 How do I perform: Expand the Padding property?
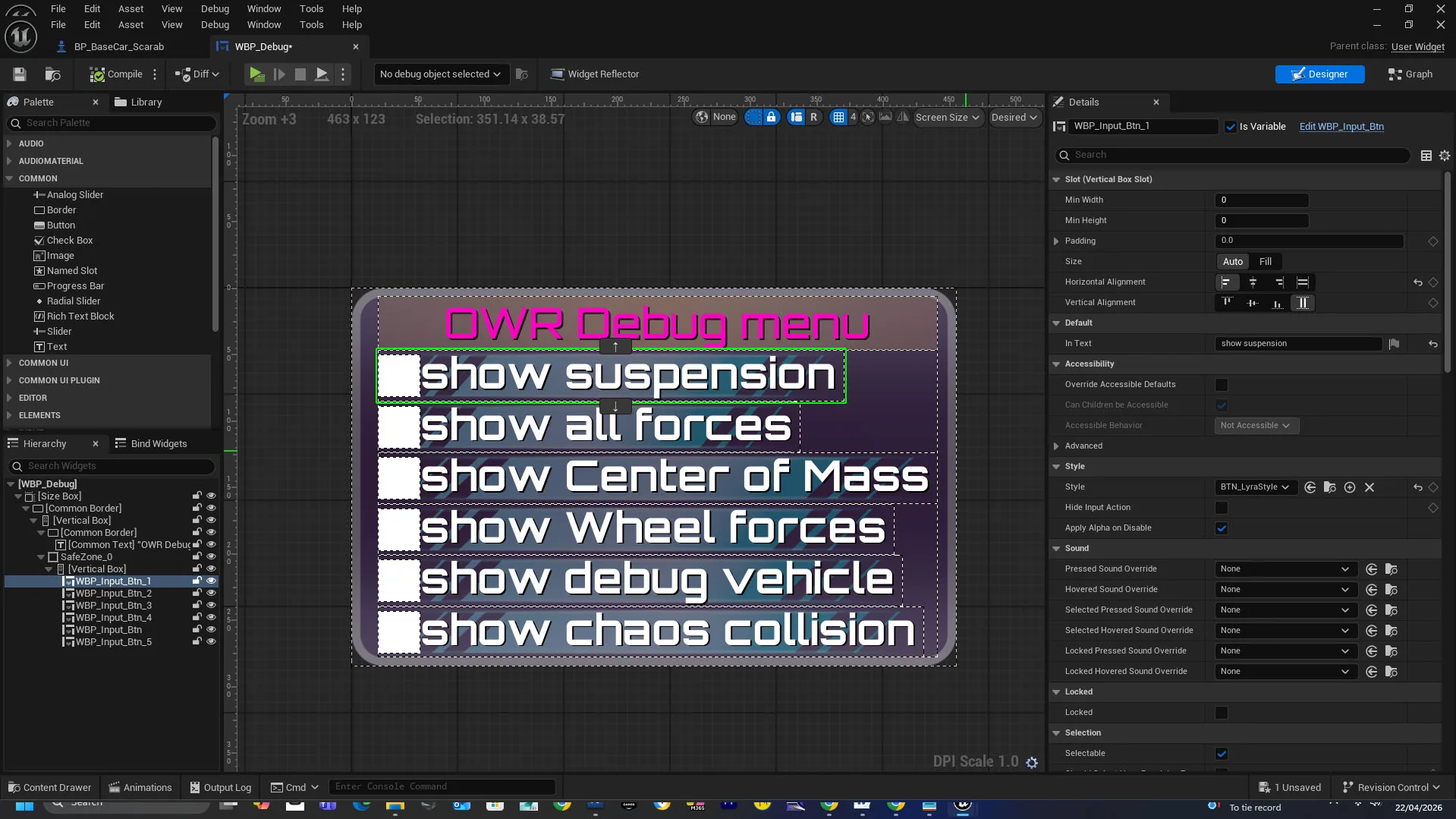tap(1056, 241)
